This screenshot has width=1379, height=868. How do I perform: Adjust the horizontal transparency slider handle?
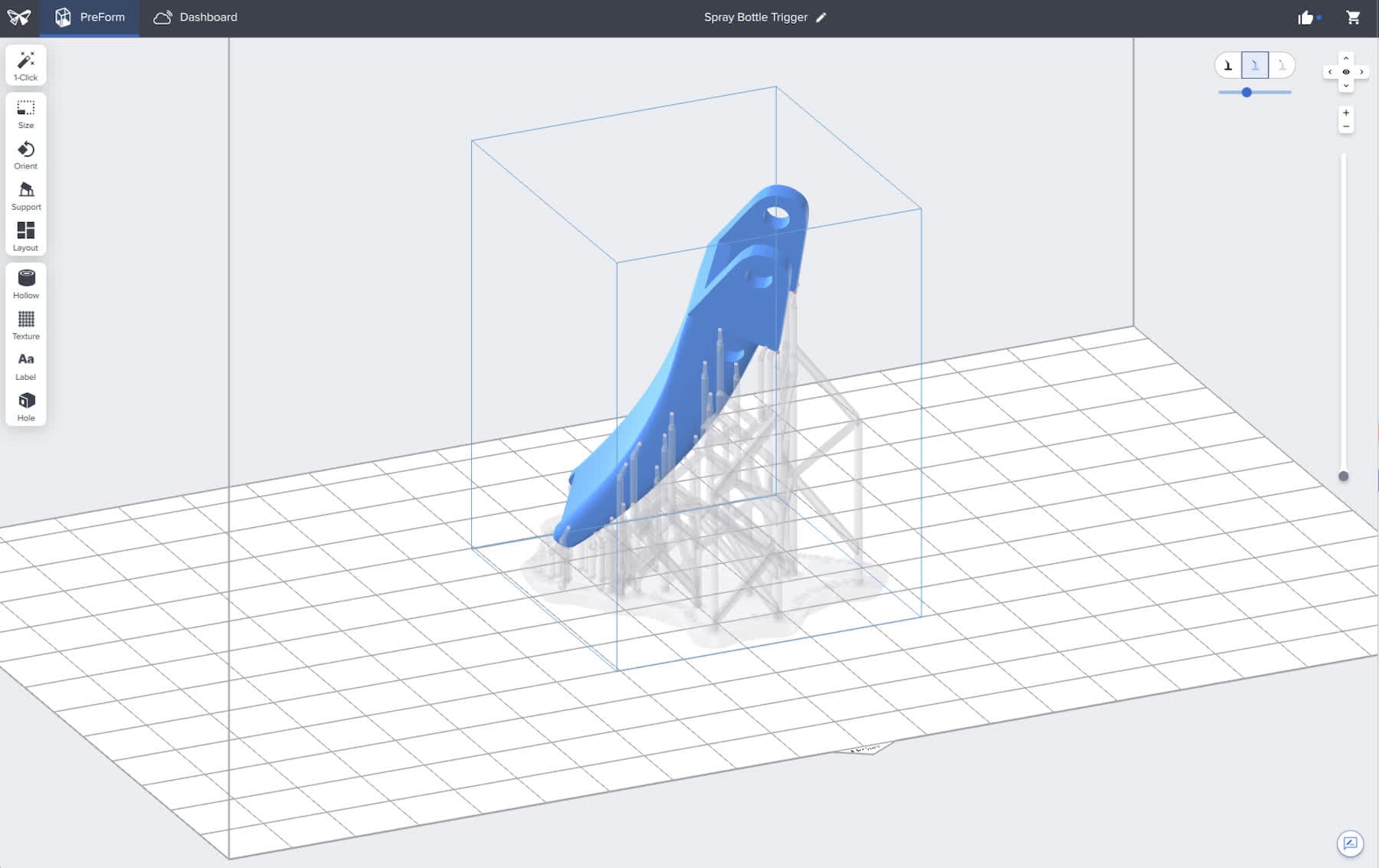point(1246,92)
